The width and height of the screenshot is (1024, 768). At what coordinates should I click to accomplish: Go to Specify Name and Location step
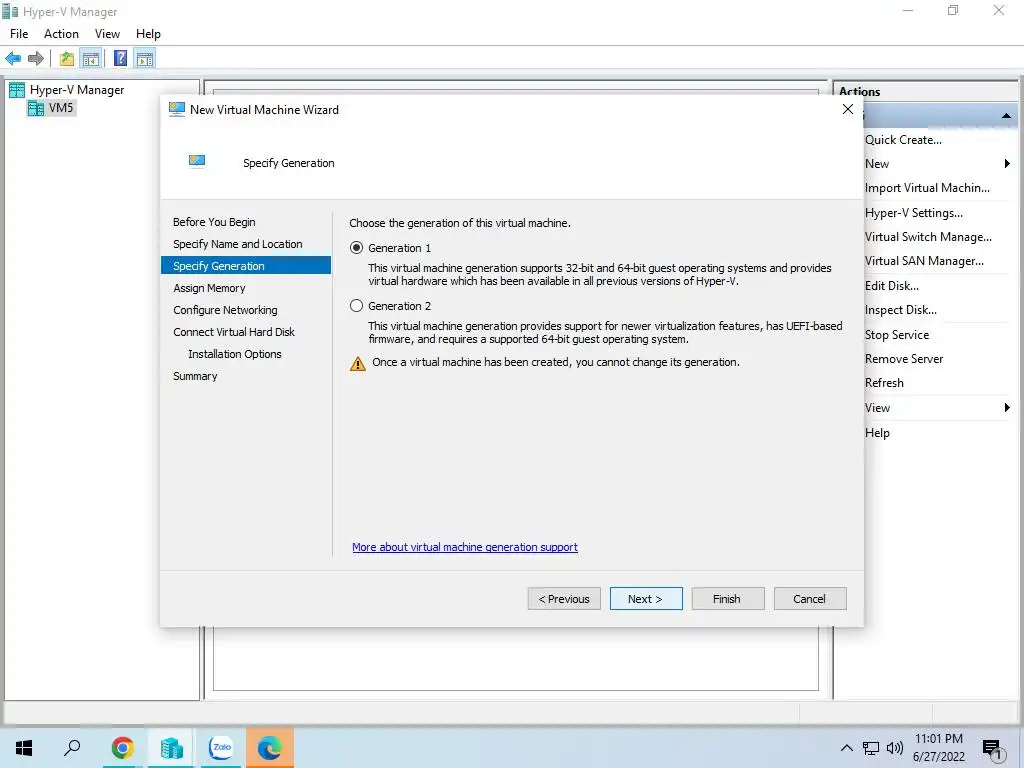tap(238, 244)
